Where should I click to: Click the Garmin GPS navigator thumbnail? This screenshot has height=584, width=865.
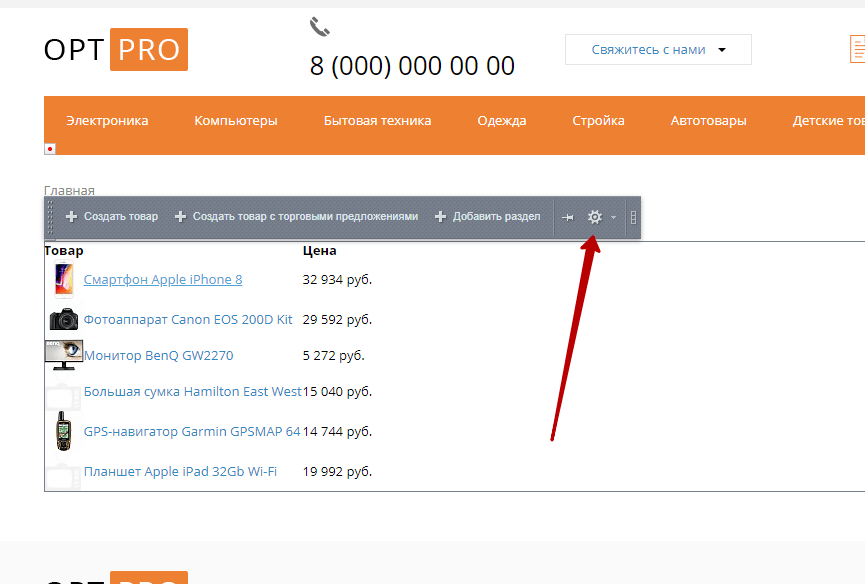coord(64,431)
